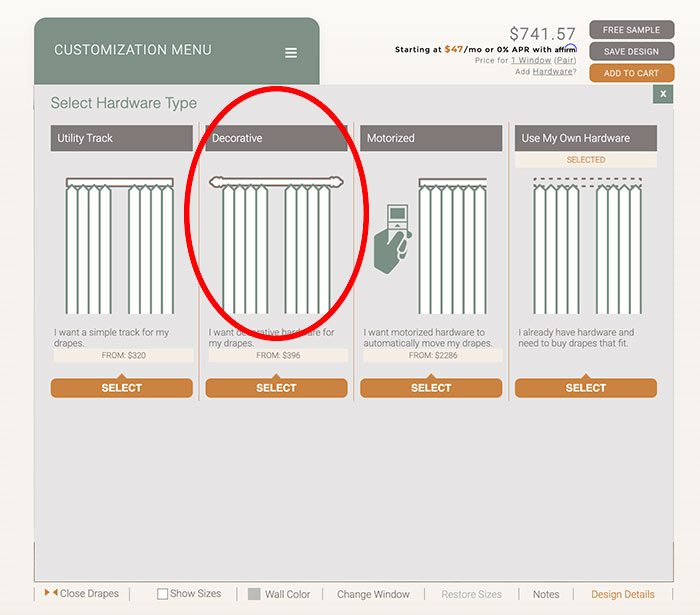Select the Use My Own Hardware option

point(585,388)
